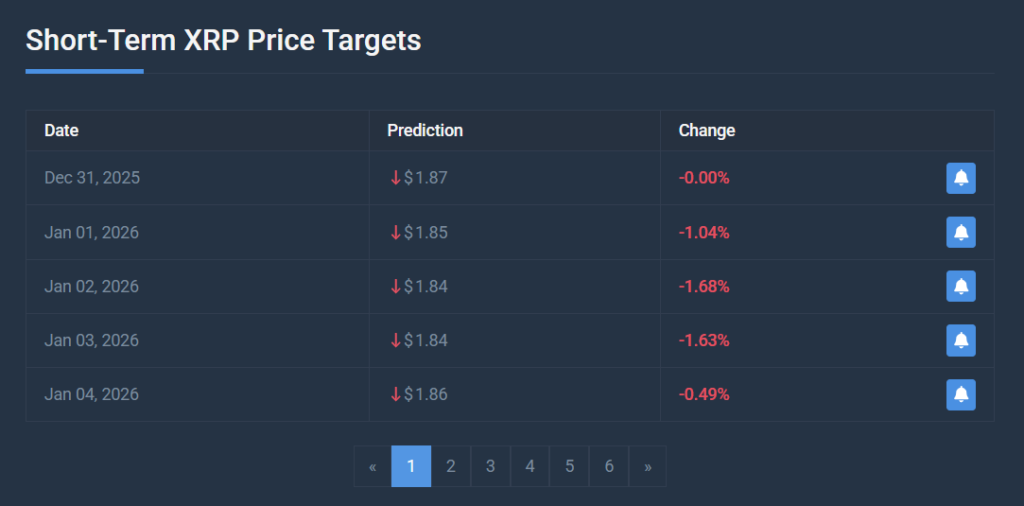Screen dimensions: 1024x506
Task: Click the -1.68% change value
Action: click(704, 286)
